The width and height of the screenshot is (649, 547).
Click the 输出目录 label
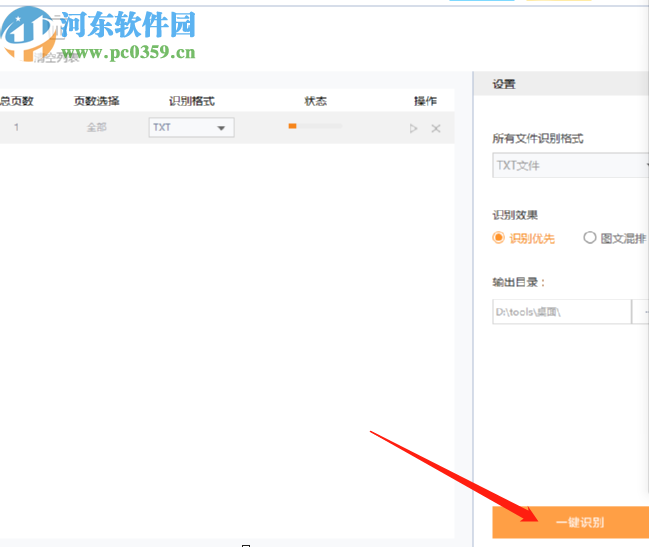pos(518,282)
